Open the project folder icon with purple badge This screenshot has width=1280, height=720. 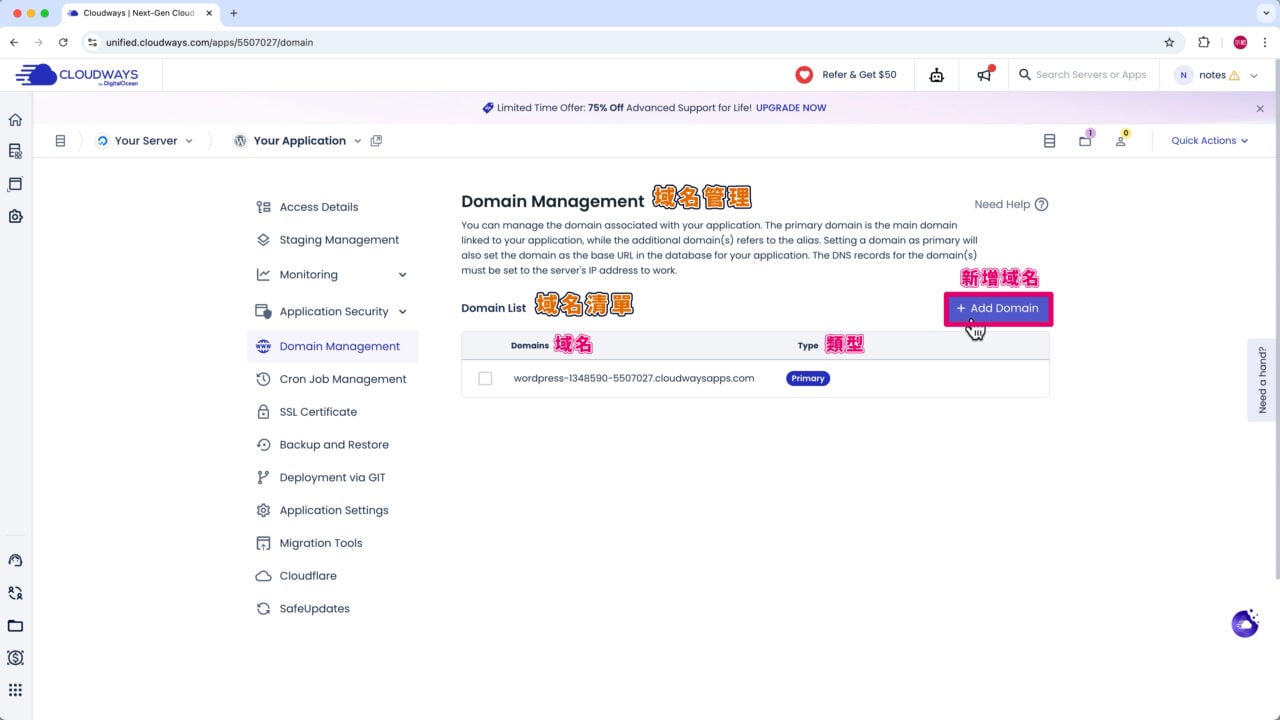pos(1085,141)
